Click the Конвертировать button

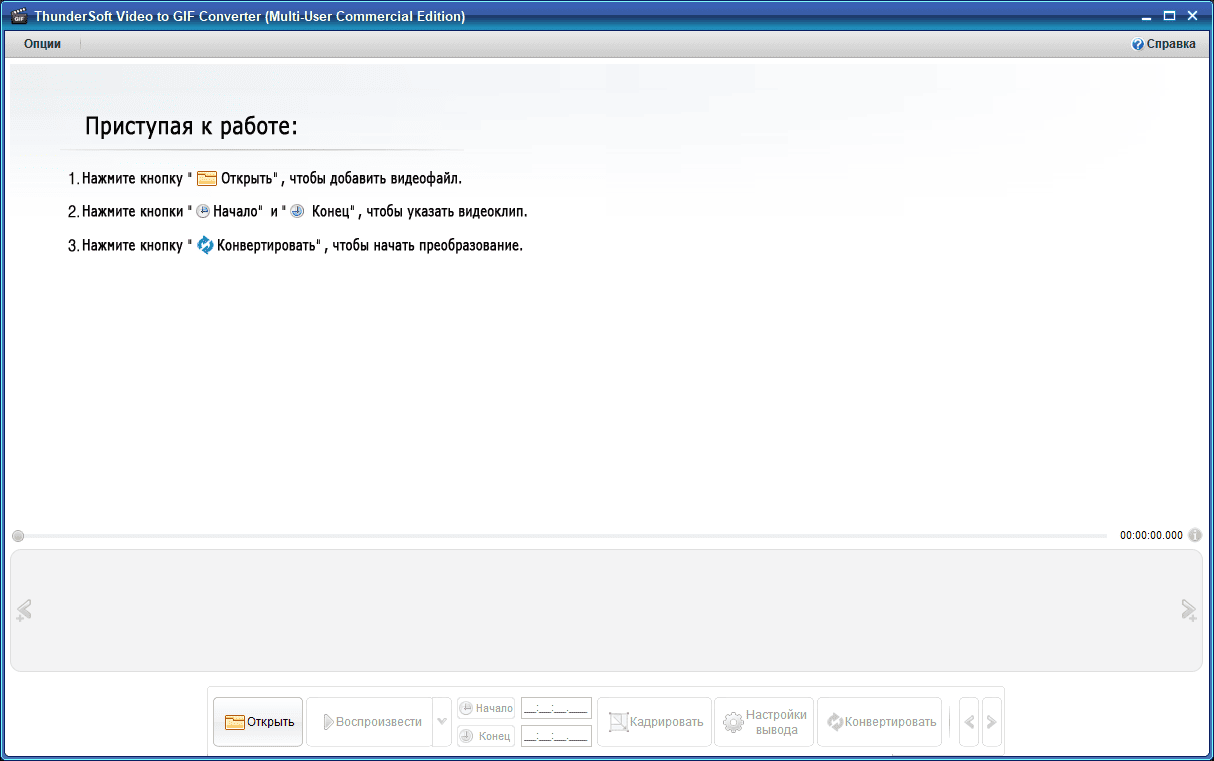pos(880,722)
